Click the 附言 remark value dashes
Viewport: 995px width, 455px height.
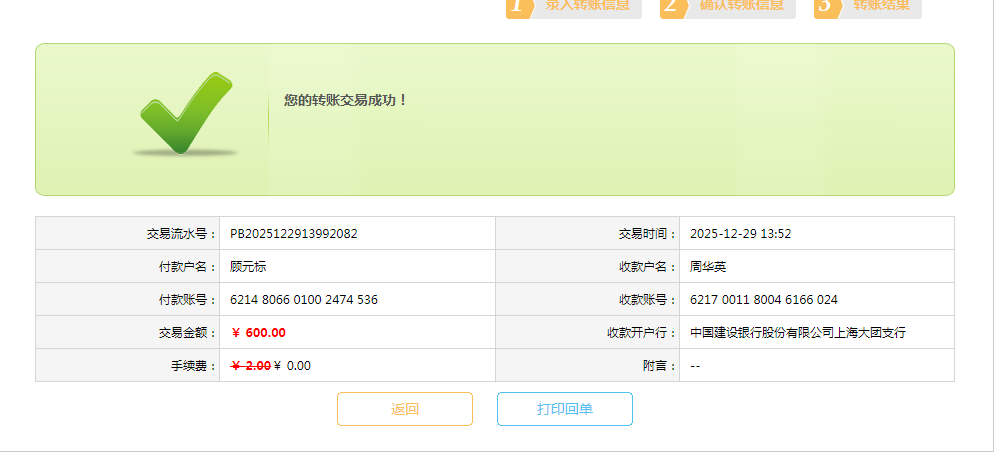(695, 366)
